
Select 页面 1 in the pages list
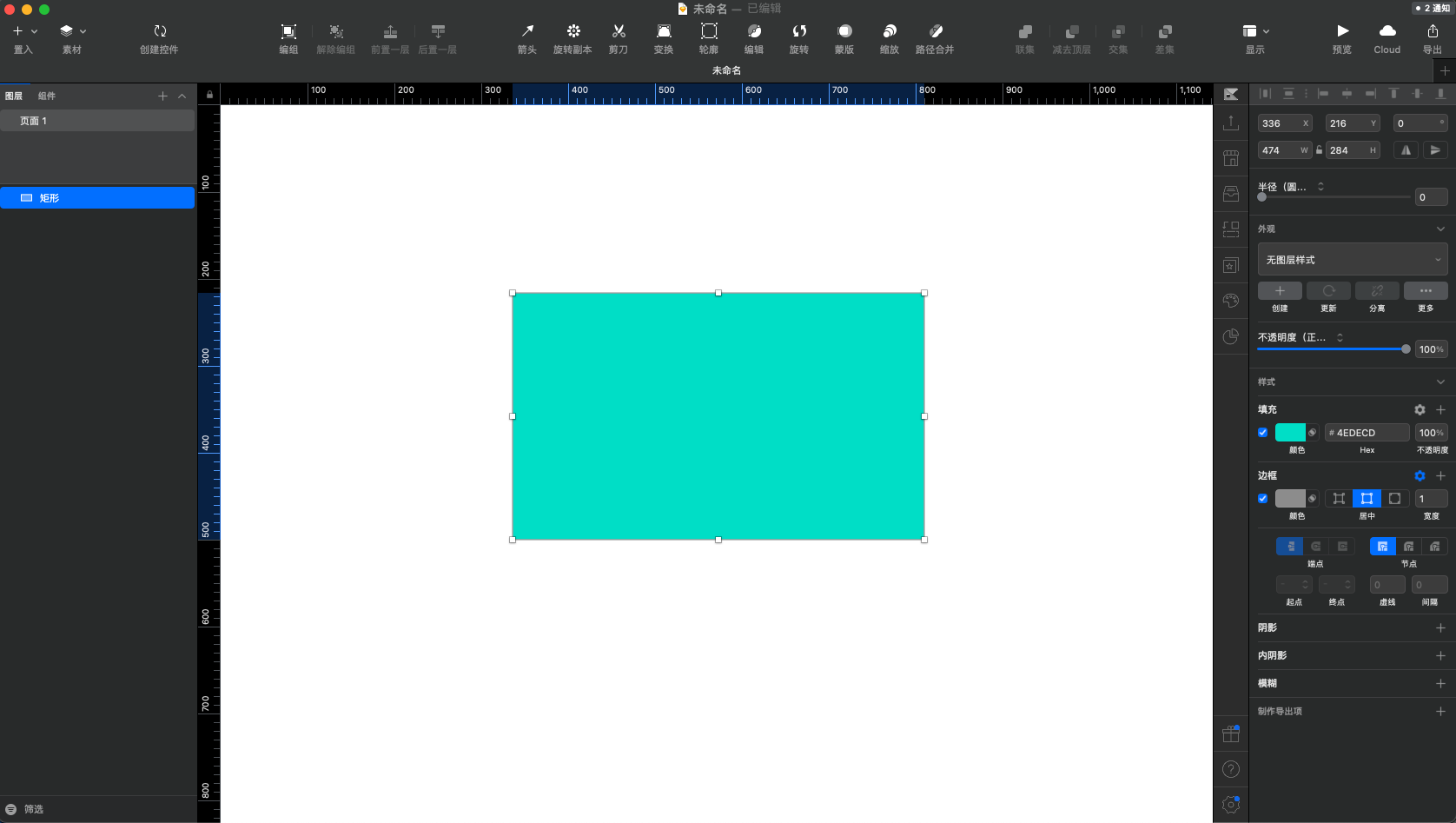click(x=97, y=121)
